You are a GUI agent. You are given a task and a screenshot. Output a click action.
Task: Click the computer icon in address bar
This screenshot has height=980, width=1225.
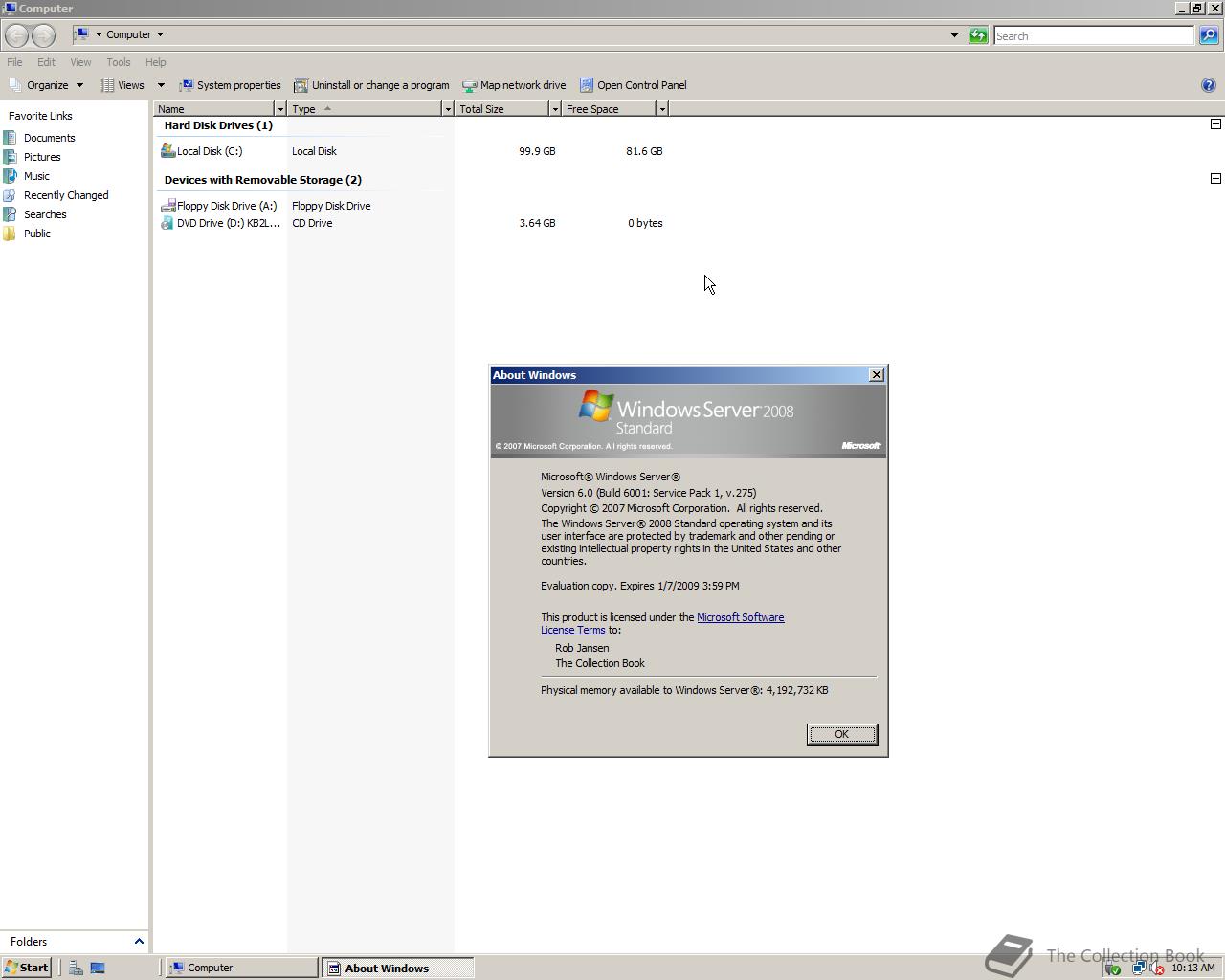82,34
